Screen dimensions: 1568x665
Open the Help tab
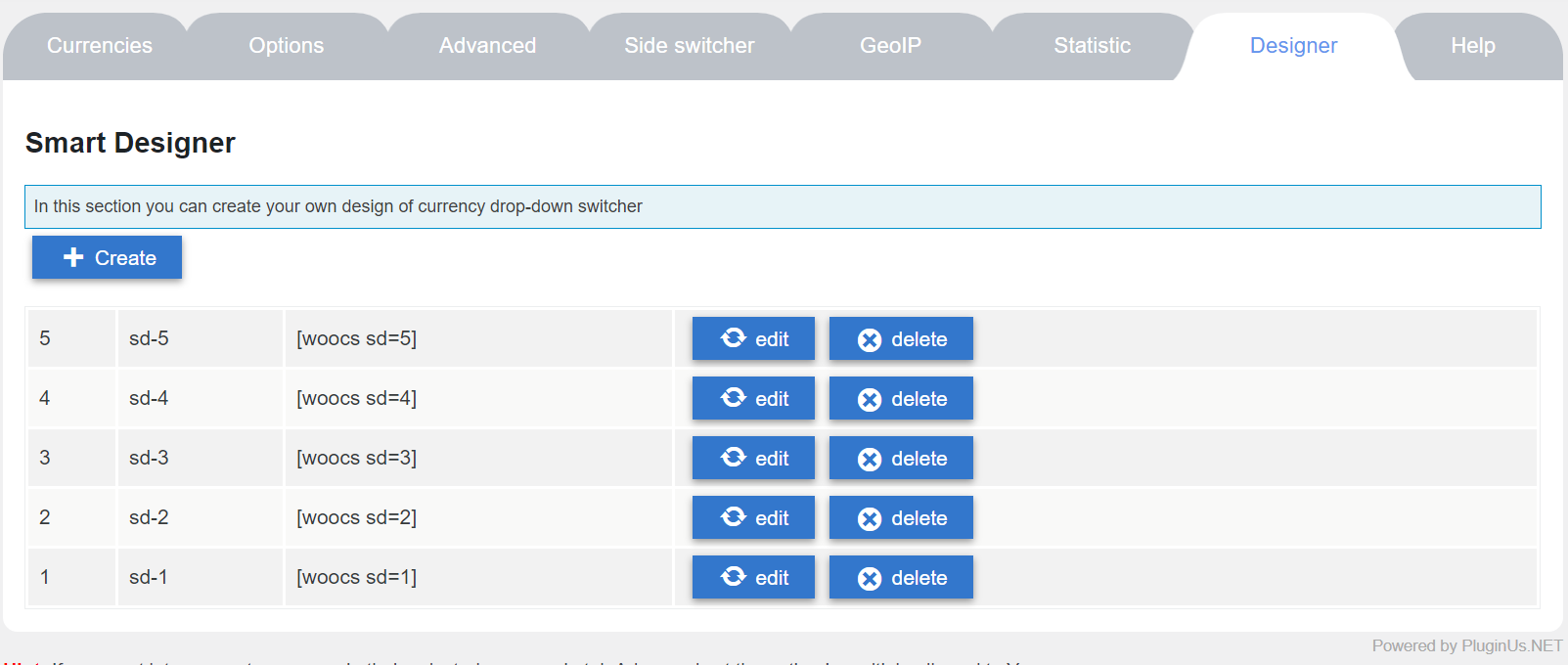[1473, 46]
